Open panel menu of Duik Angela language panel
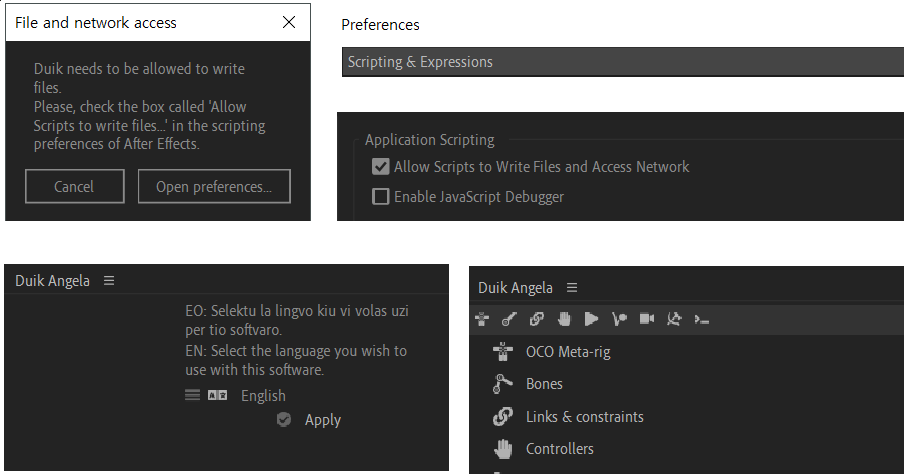904x474 pixels. pos(109,280)
